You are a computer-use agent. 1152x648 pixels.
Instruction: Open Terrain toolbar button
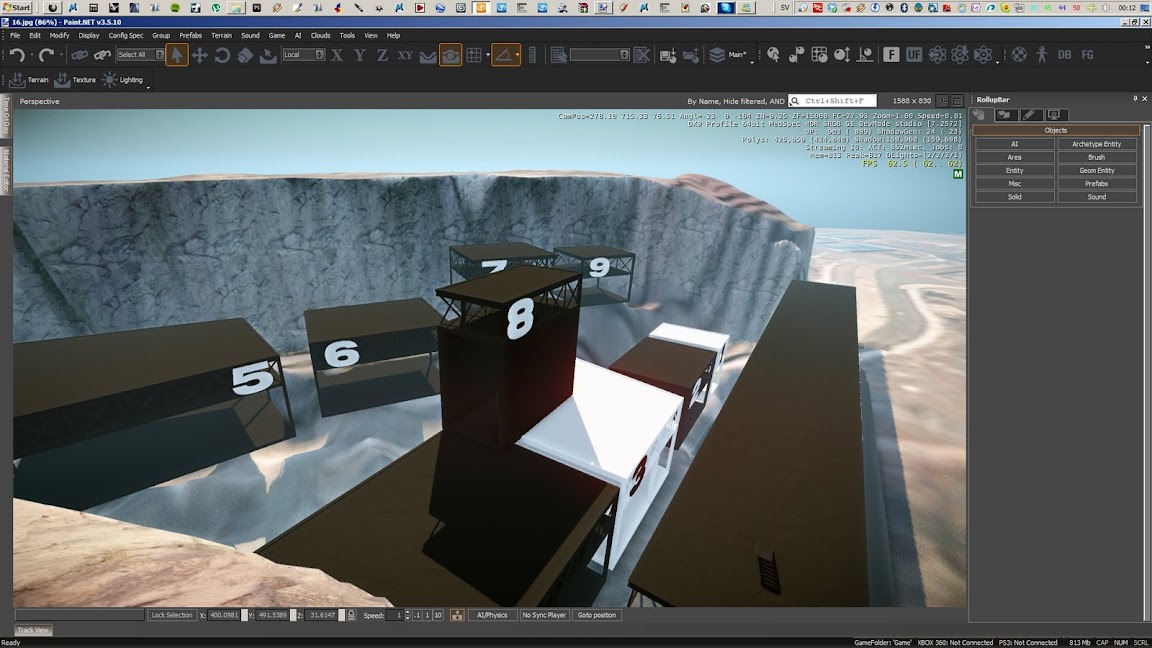click(29, 79)
